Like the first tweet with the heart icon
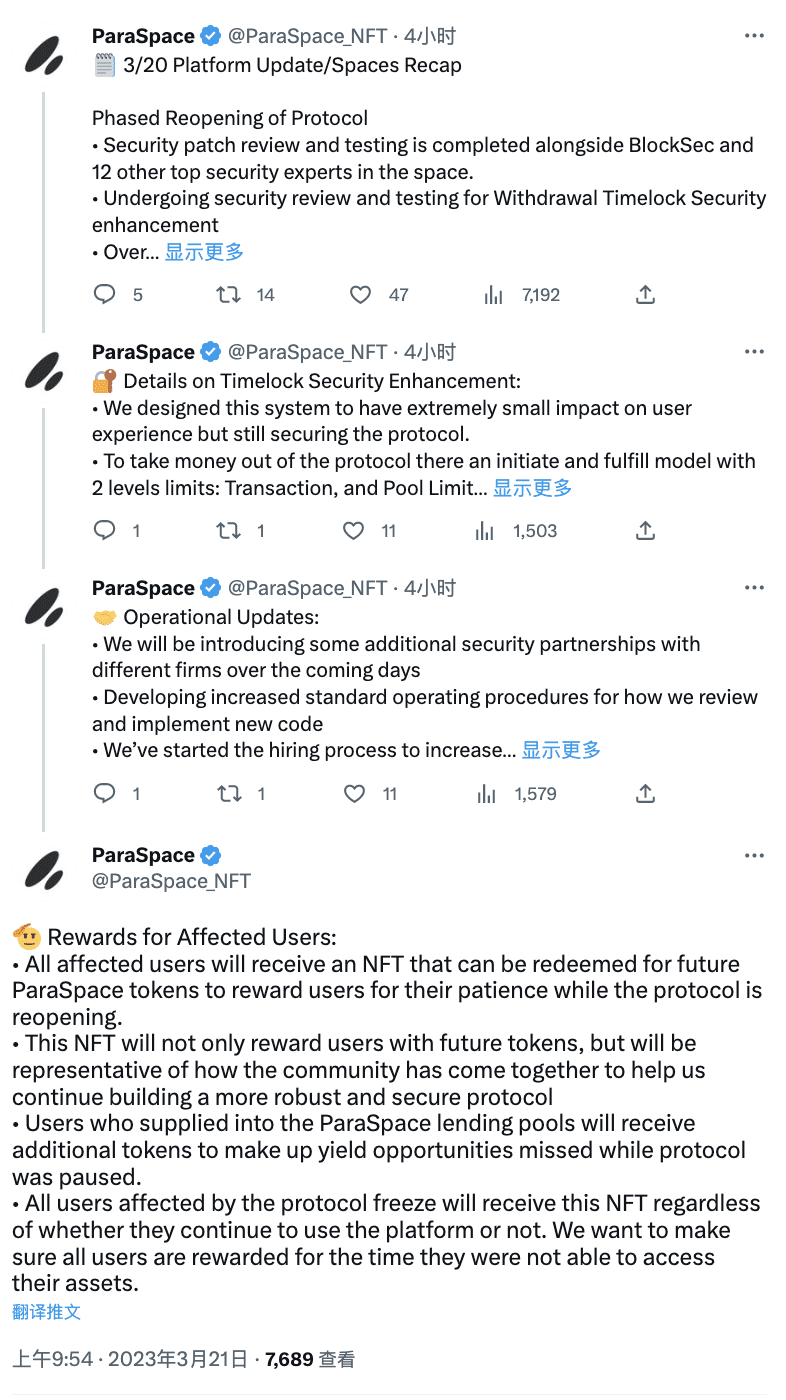 click(x=359, y=294)
